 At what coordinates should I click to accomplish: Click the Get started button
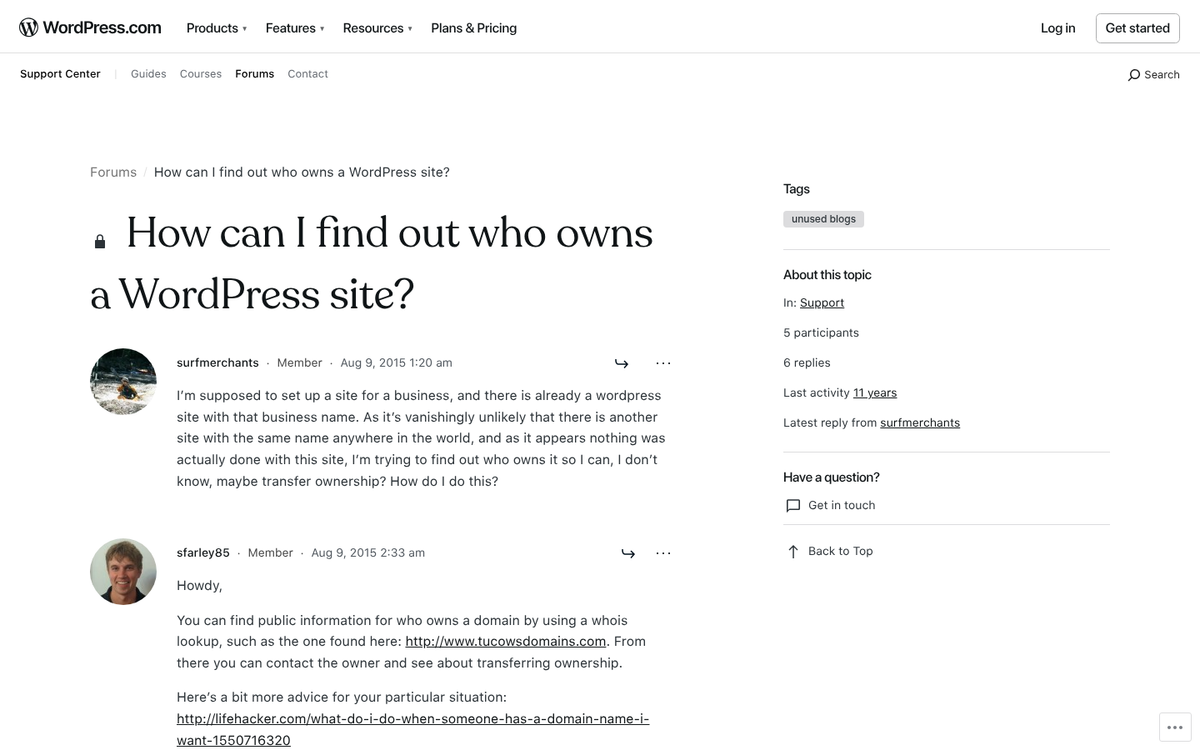(1137, 28)
